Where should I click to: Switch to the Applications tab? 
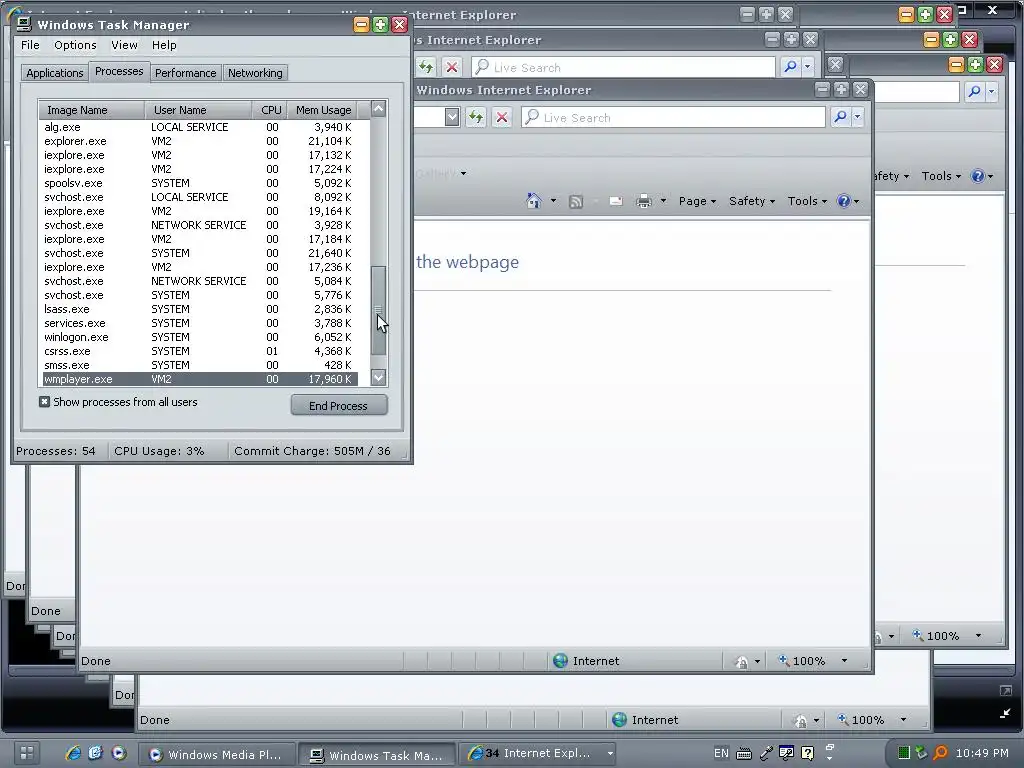(x=55, y=73)
